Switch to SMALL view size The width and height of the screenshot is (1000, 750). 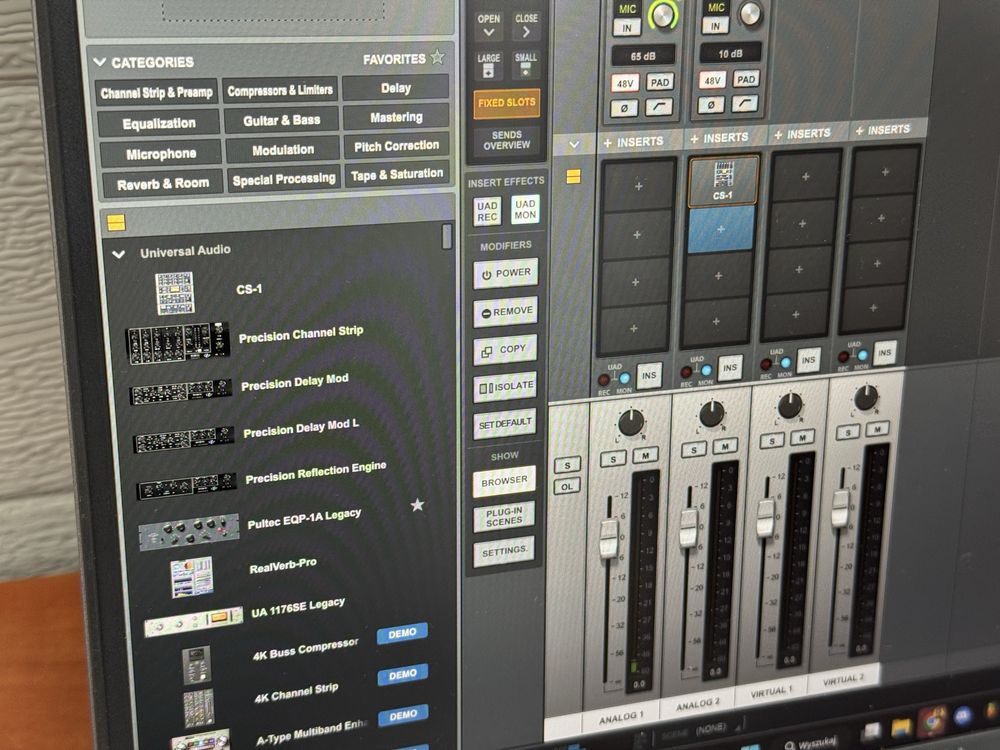click(x=526, y=64)
